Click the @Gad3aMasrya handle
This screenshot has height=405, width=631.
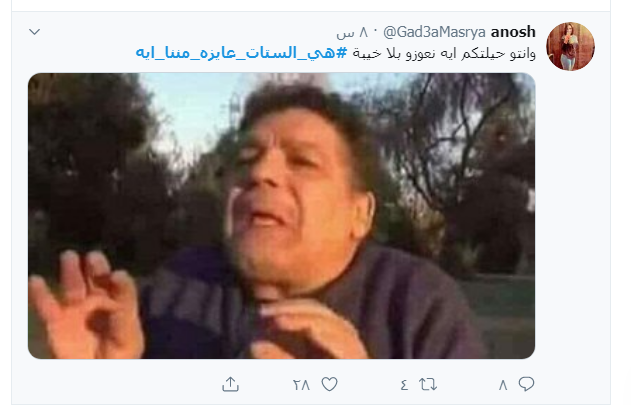[x=434, y=32]
